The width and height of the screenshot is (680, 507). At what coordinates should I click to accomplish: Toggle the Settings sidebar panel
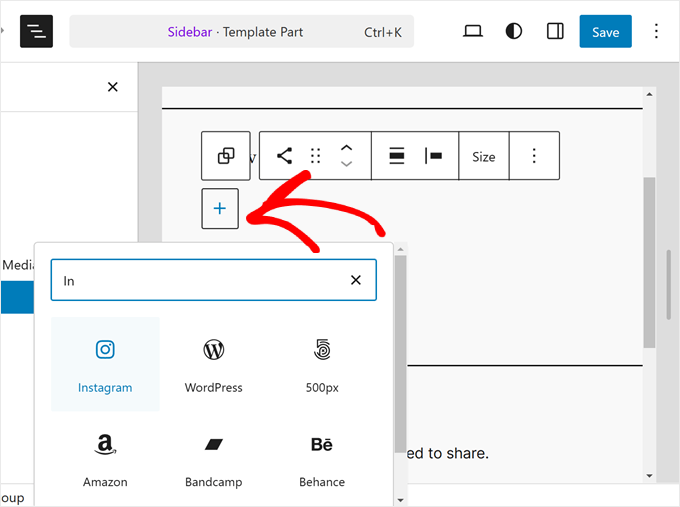(555, 31)
